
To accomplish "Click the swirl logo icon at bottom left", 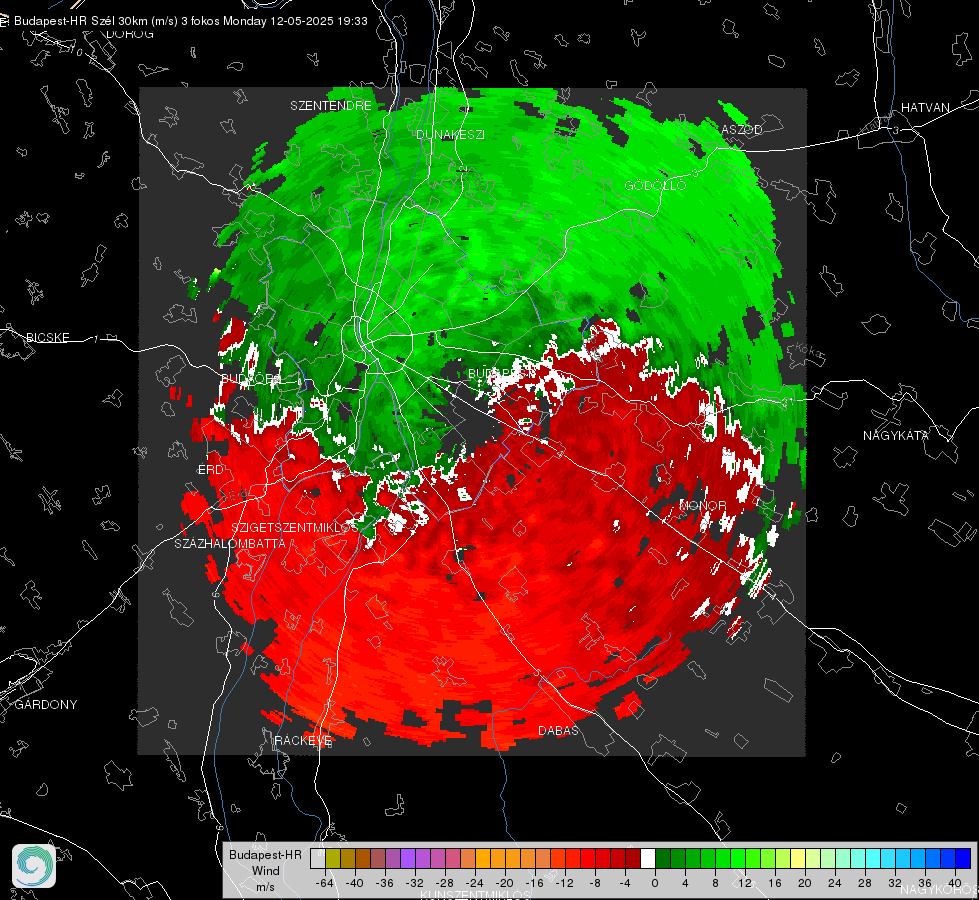I will click(x=34, y=866).
